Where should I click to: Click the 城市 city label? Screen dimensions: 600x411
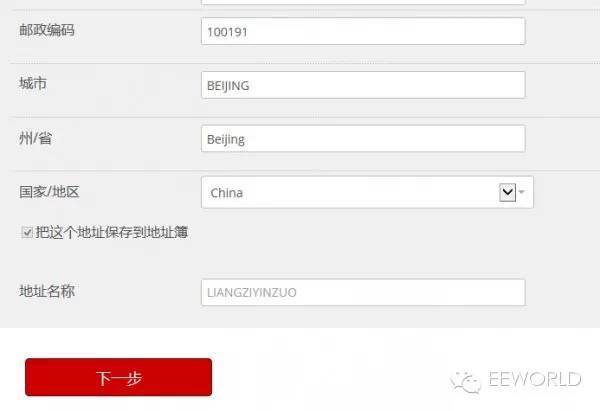click(x=33, y=83)
